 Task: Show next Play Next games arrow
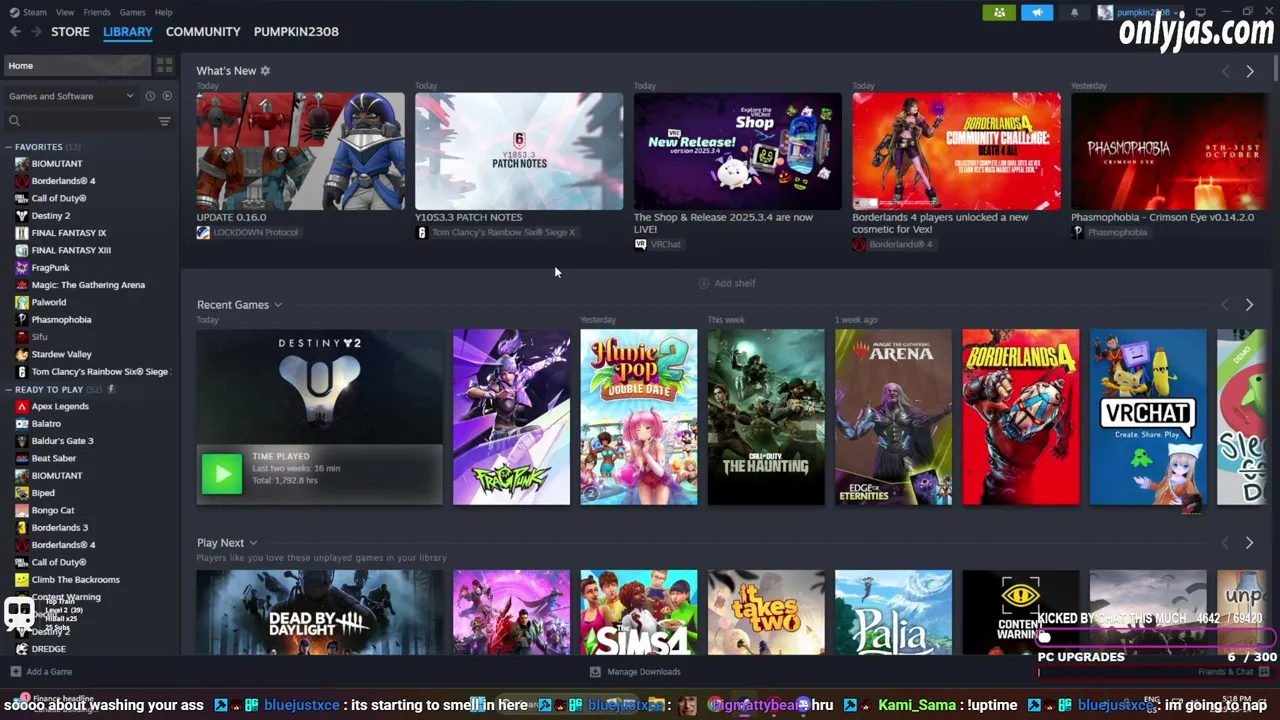1249,543
